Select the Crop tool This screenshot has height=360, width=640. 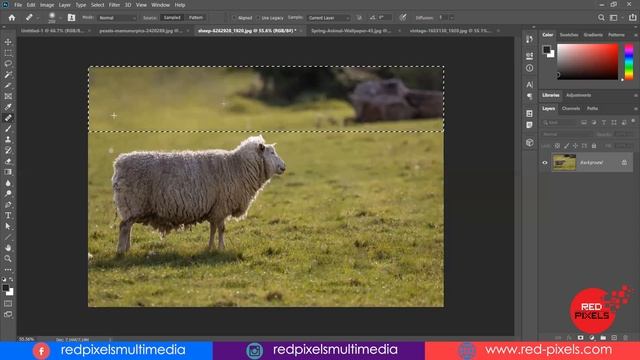8,85
